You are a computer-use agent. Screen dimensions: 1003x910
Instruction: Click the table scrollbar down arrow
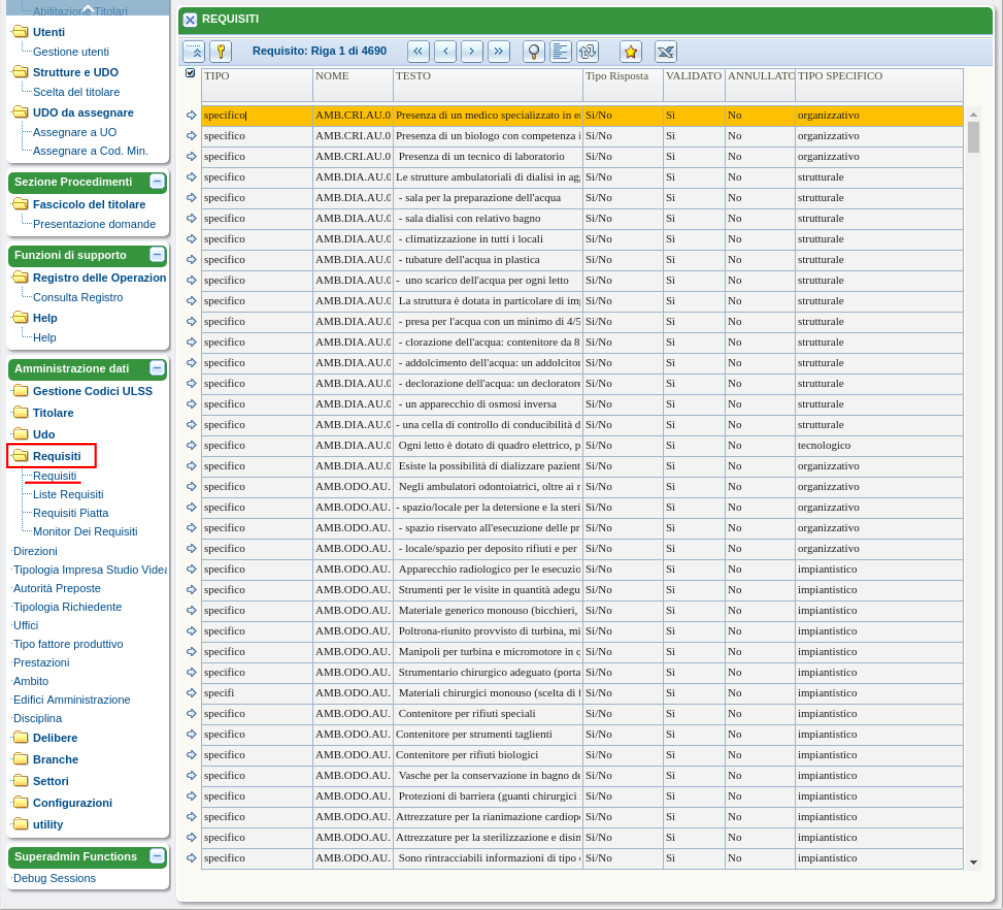[974, 861]
